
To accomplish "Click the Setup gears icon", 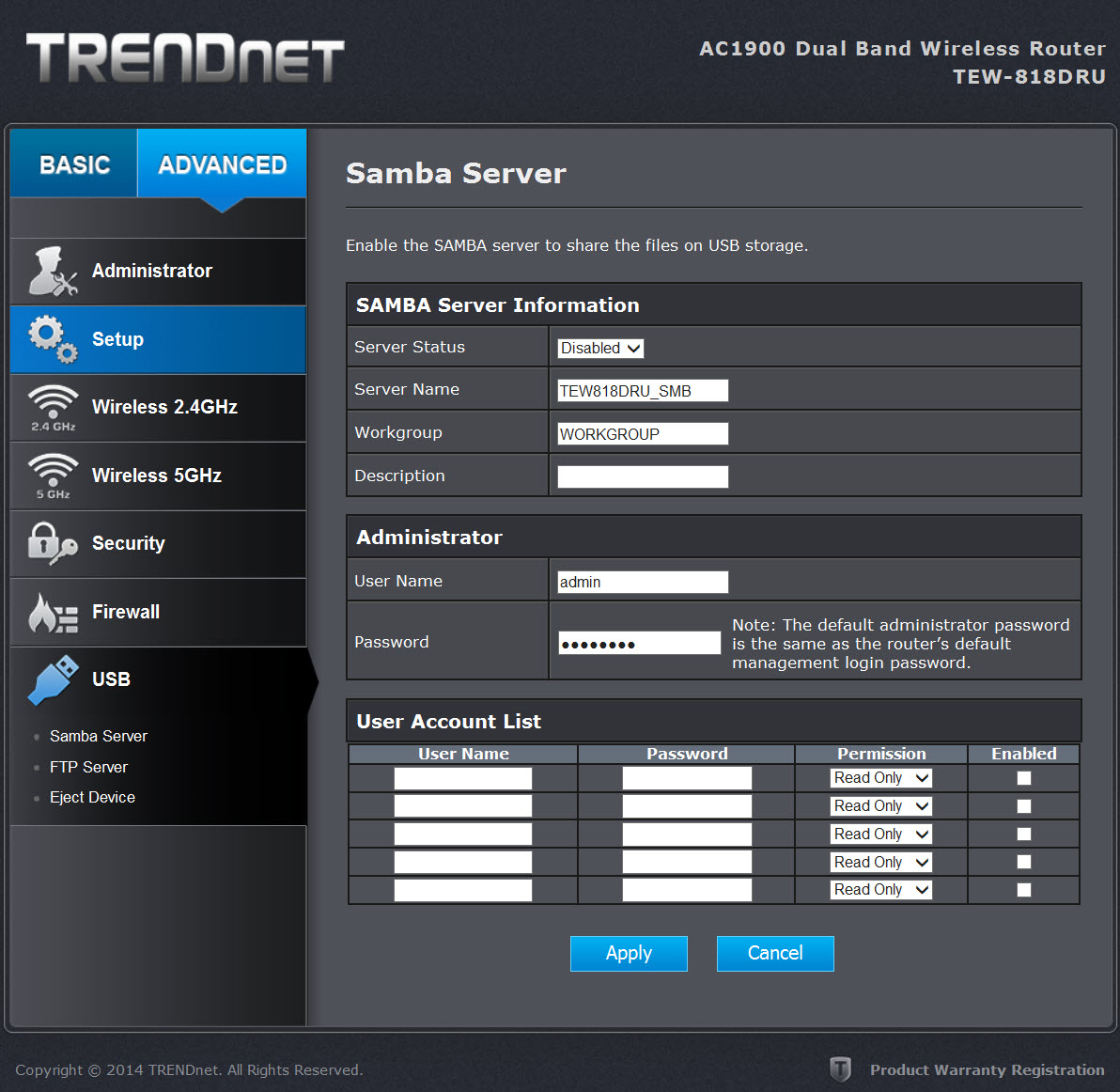I will 53,339.
